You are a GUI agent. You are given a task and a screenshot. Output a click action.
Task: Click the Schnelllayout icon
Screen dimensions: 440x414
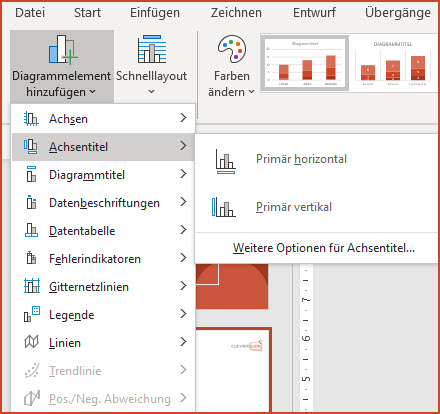(x=152, y=49)
